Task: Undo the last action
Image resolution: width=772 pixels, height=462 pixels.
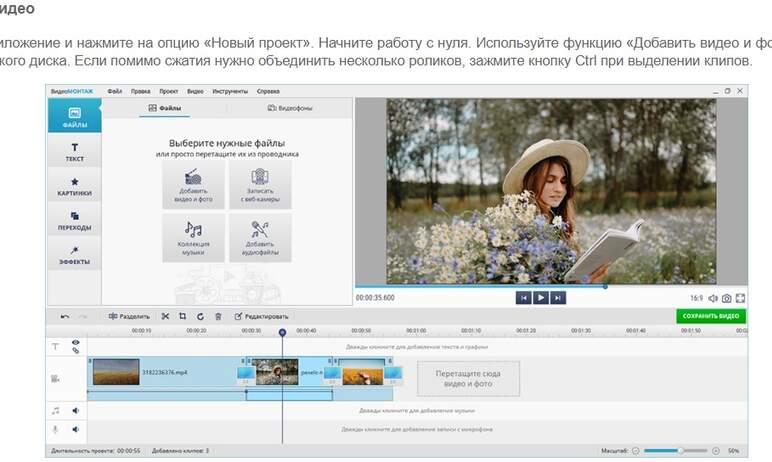Action: [64, 317]
